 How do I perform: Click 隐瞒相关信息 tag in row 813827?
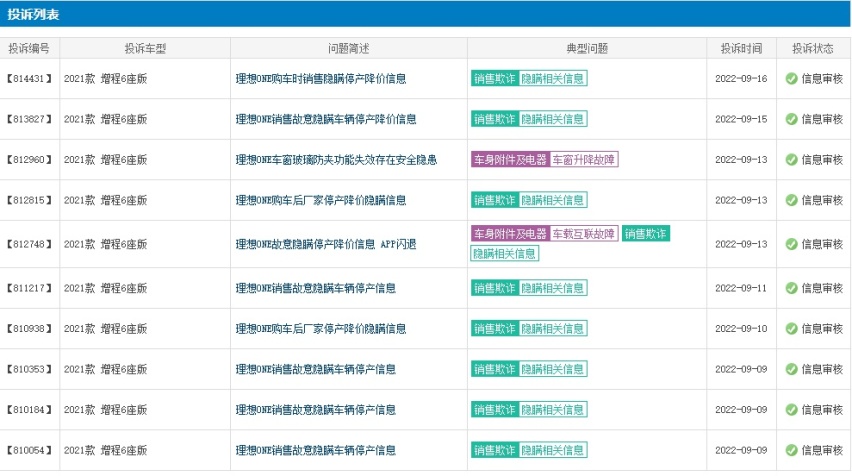553,119
